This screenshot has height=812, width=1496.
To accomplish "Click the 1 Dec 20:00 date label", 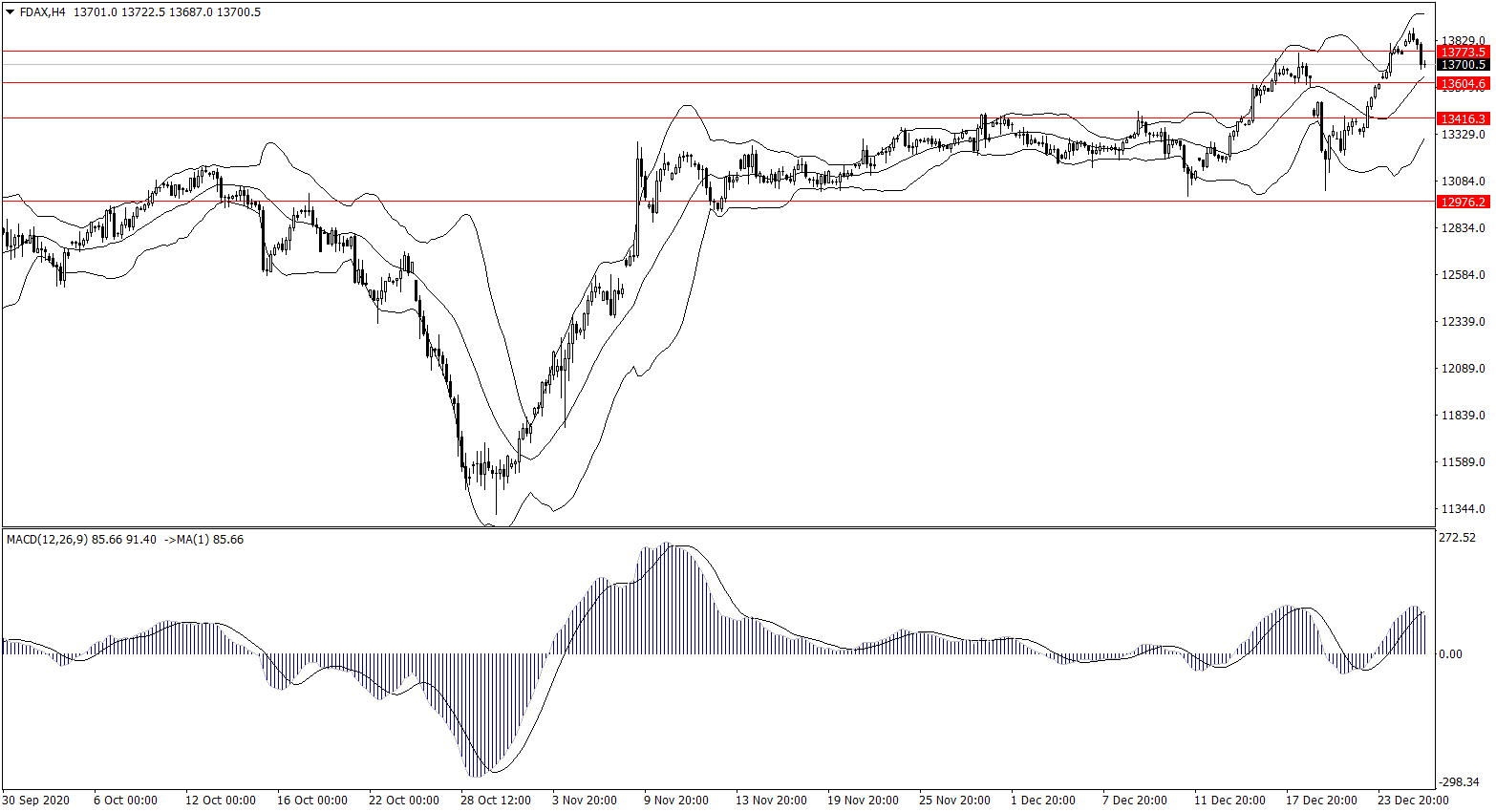I will pos(1043,801).
